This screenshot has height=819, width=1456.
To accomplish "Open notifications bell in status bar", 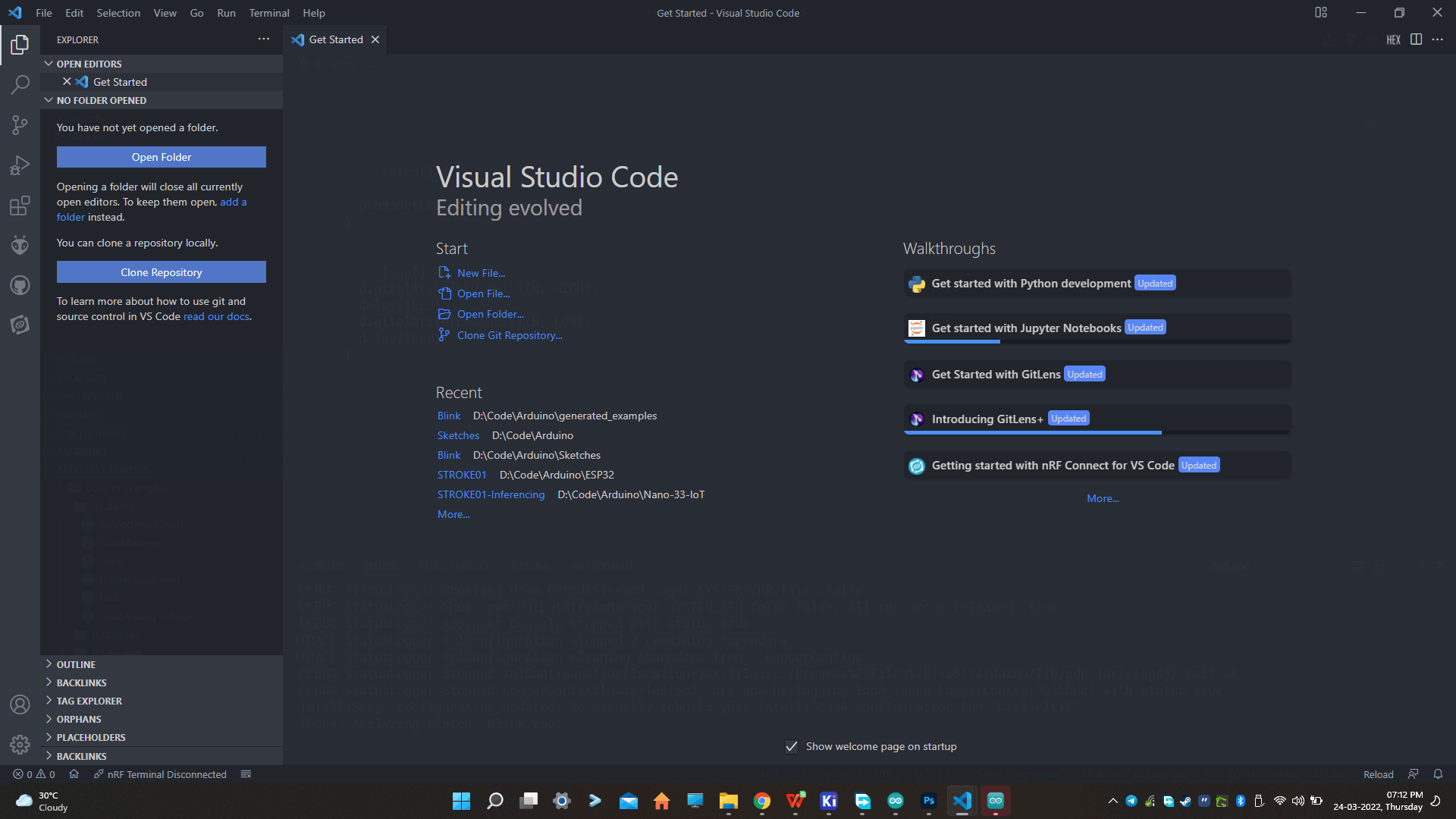I will 1438,774.
